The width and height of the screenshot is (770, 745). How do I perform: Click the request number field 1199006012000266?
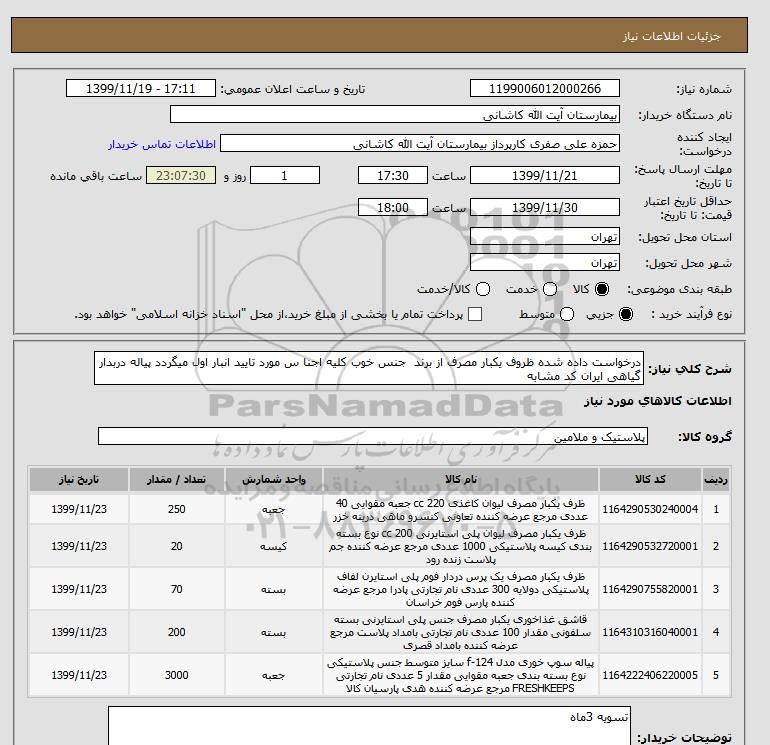click(x=545, y=89)
